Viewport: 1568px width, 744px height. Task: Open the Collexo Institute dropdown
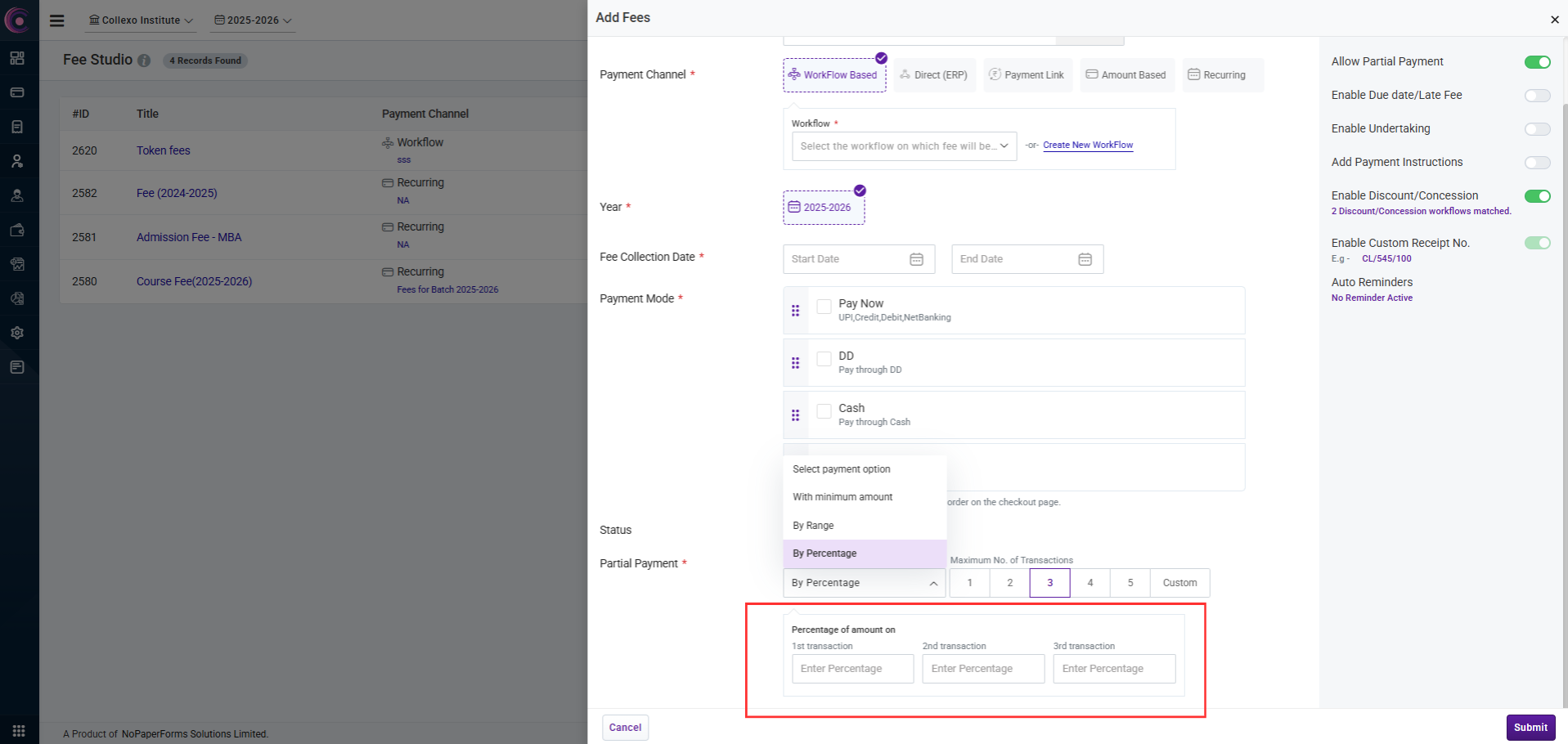tap(141, 20)
